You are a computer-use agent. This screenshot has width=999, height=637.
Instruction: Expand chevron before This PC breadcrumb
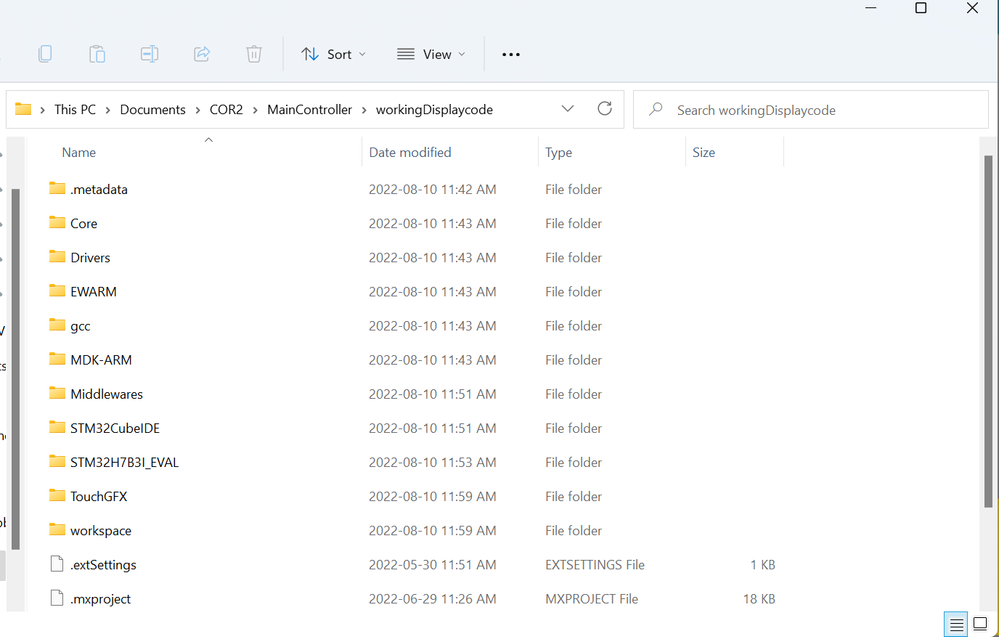click(42, 110)
